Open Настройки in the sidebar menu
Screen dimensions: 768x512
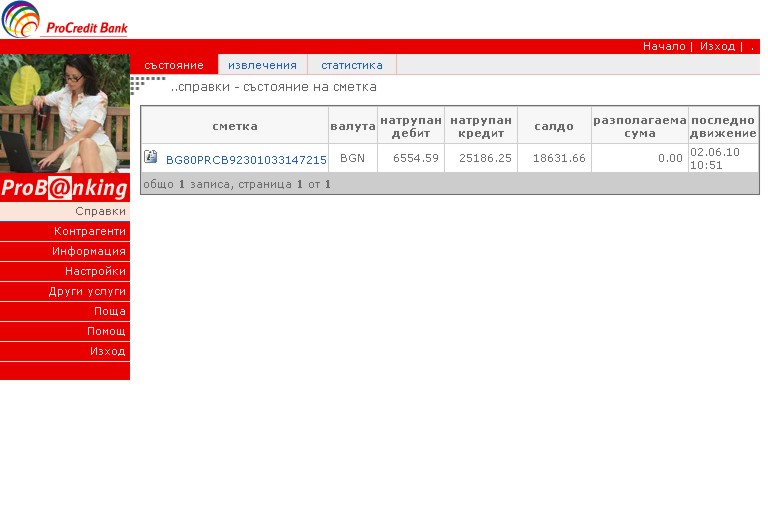coord(65,271)
